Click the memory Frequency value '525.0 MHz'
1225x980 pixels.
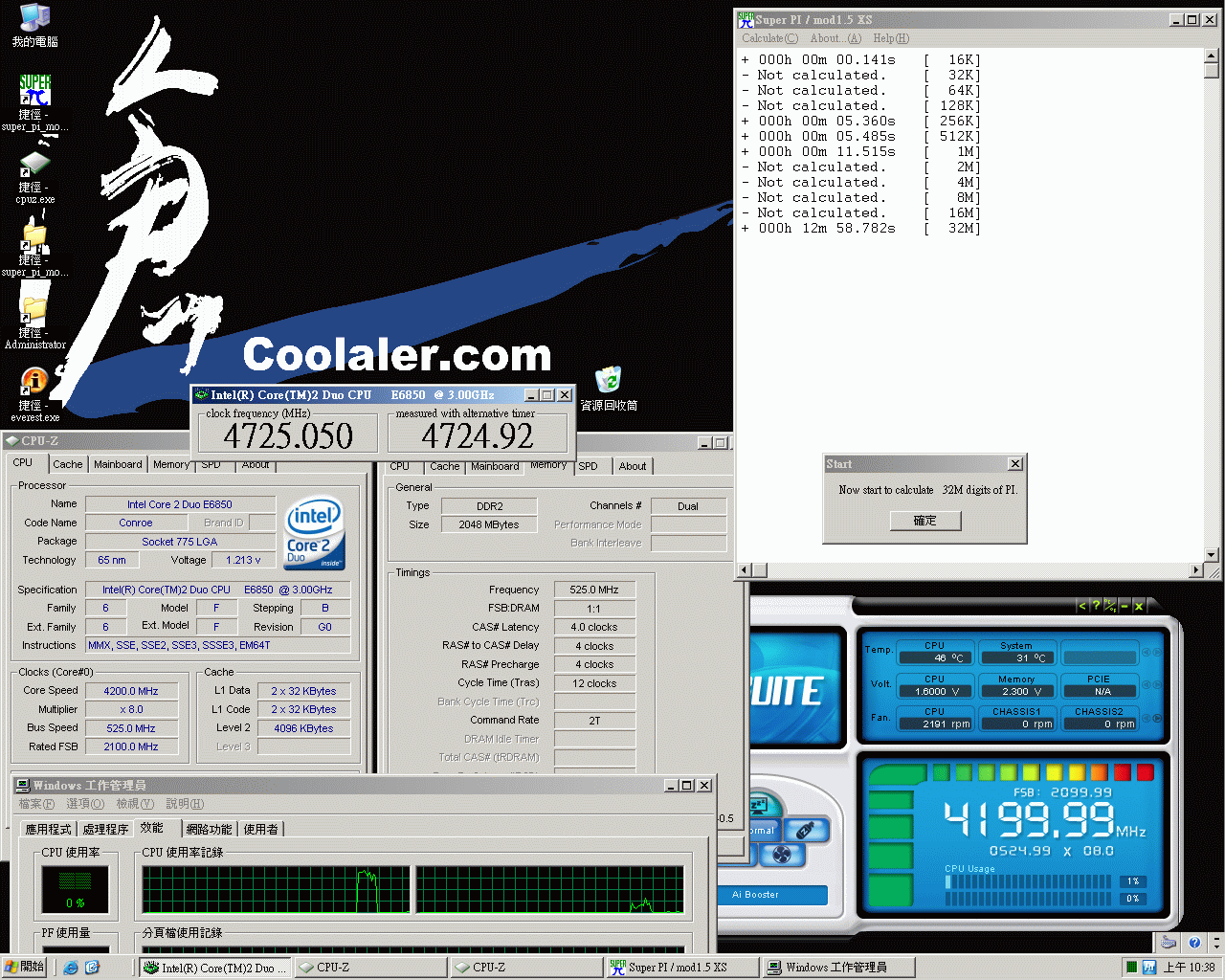(594, 590)
